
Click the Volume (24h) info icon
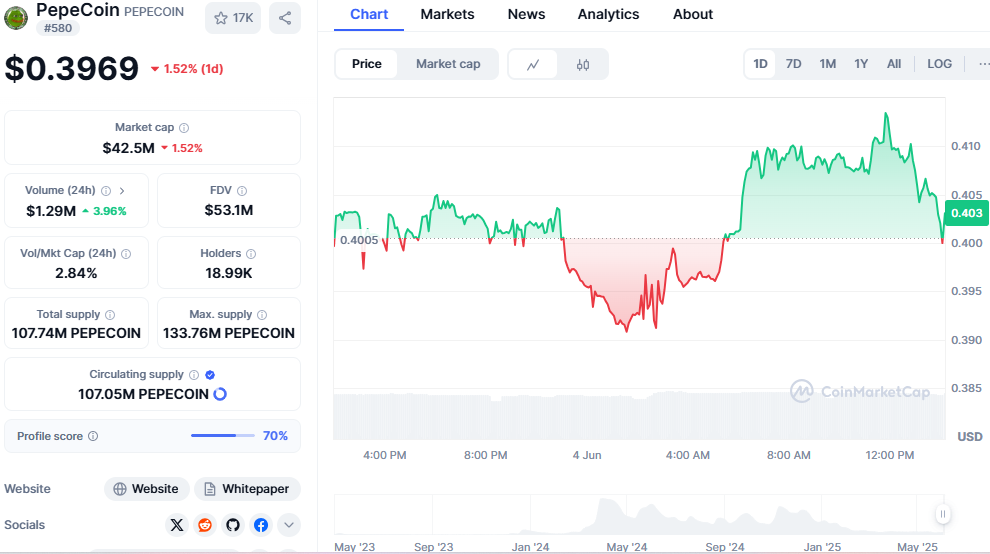[x=106, y=191]
